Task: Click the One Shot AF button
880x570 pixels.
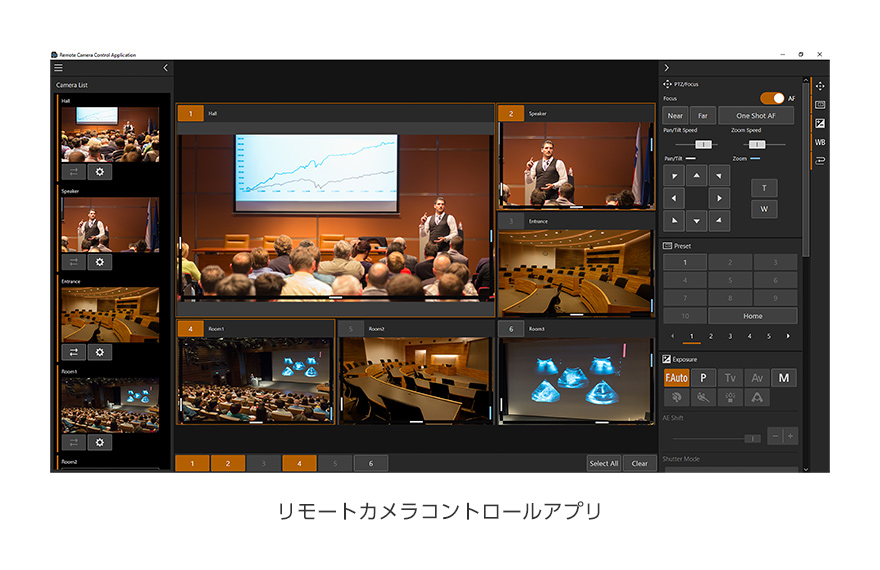Action: (x=756, y=116)
